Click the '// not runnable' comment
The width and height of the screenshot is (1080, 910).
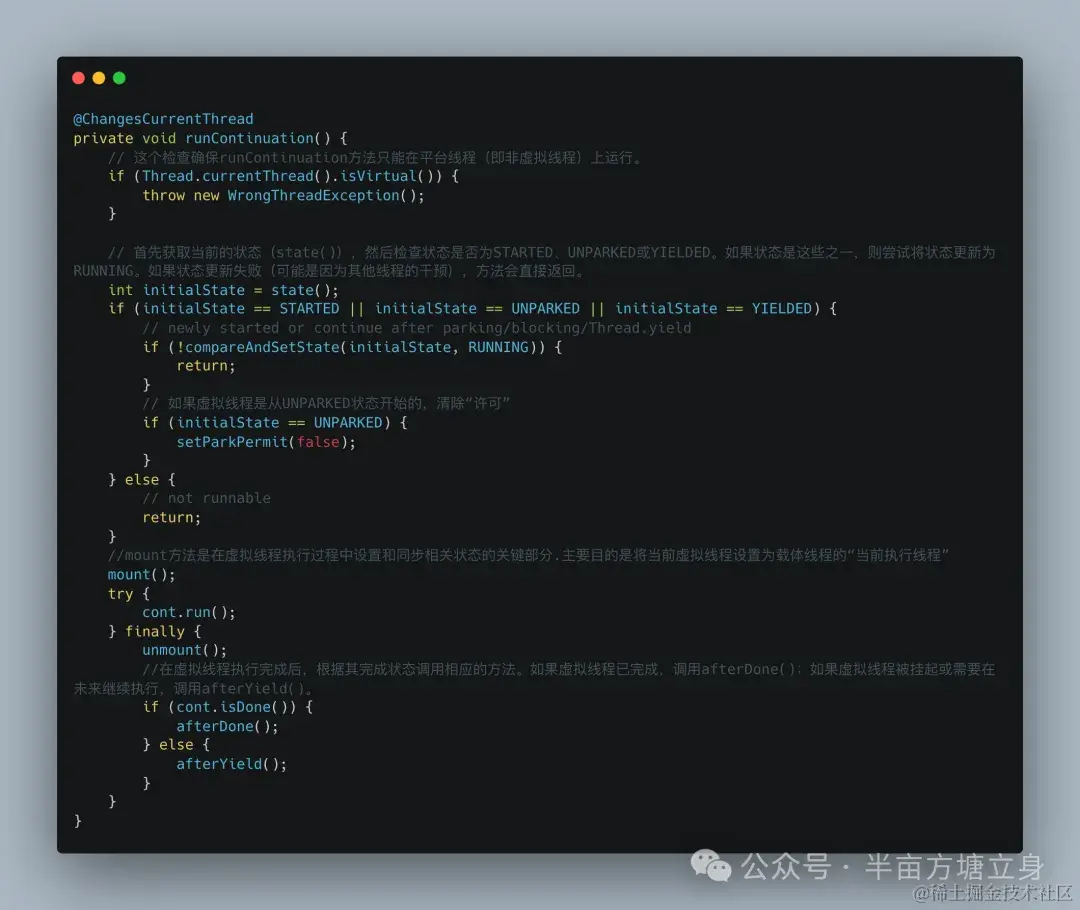[x=206, y=498]
